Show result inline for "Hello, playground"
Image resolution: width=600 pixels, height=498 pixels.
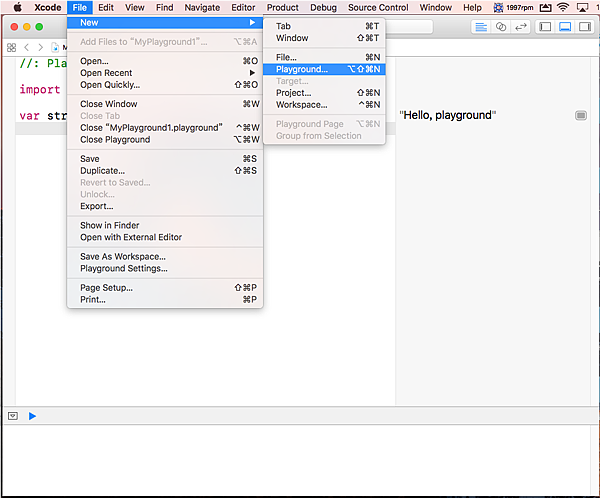click(x=581, y=115)
